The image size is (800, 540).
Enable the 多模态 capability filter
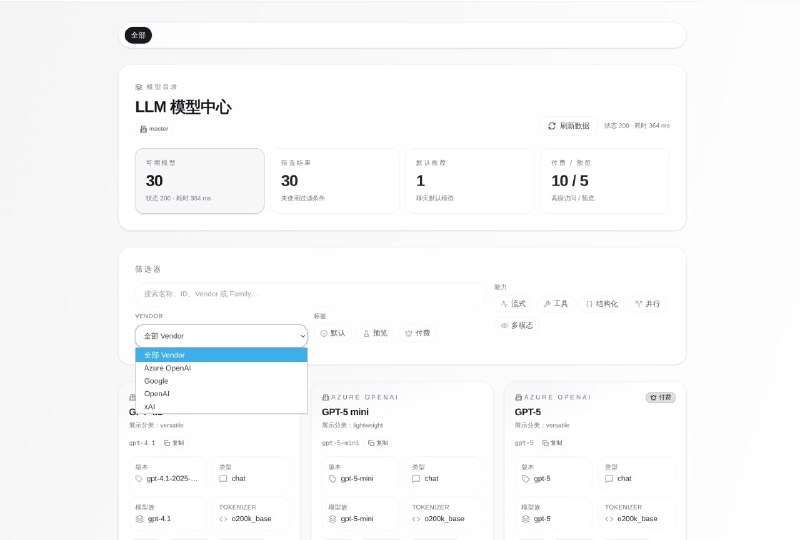tap(516, 325)
